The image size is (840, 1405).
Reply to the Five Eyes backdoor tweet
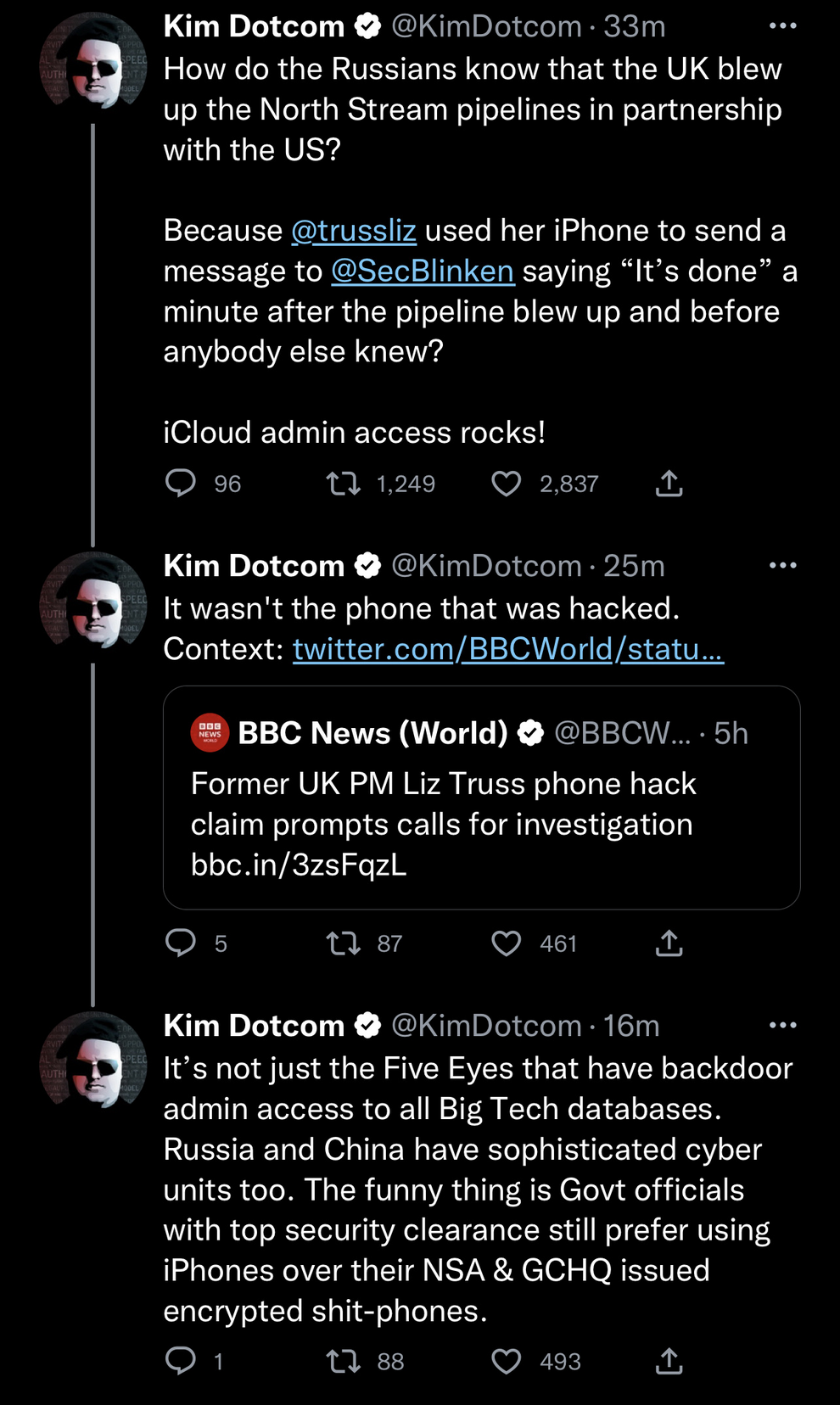[x=180, y=1361]
